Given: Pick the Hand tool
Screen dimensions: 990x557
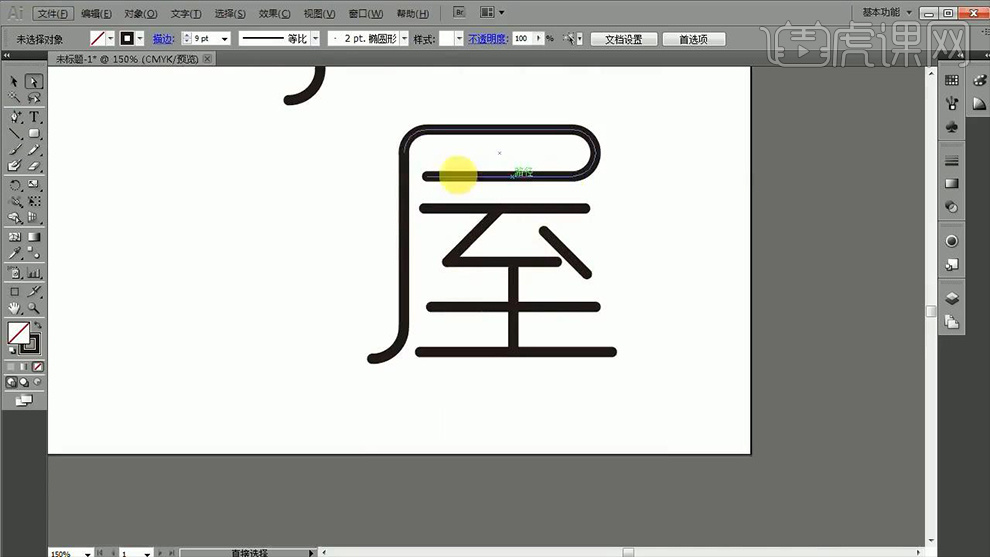Looking at the screenshot, I should (15, 308).
